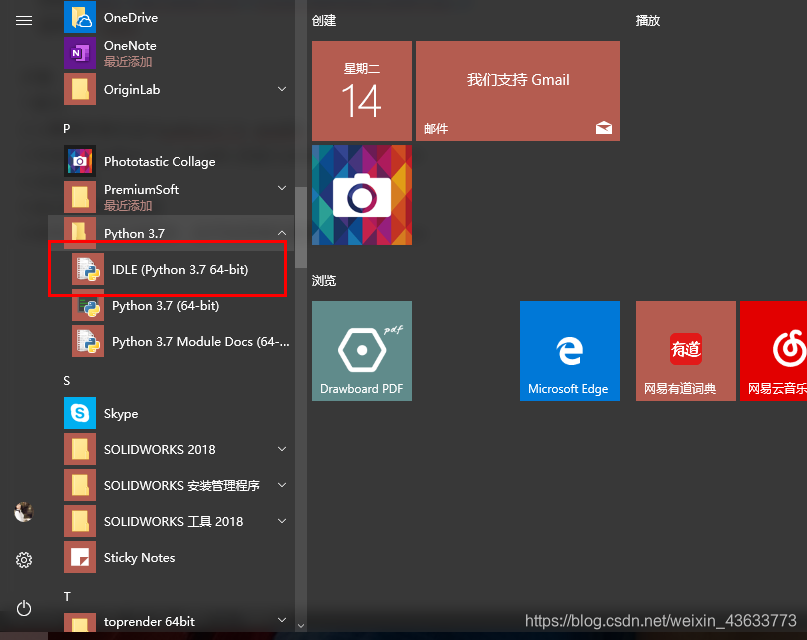This screenshot has width=807, height=640.
Task: Open the Phototastic camera tile
Action: pos(362,195)
